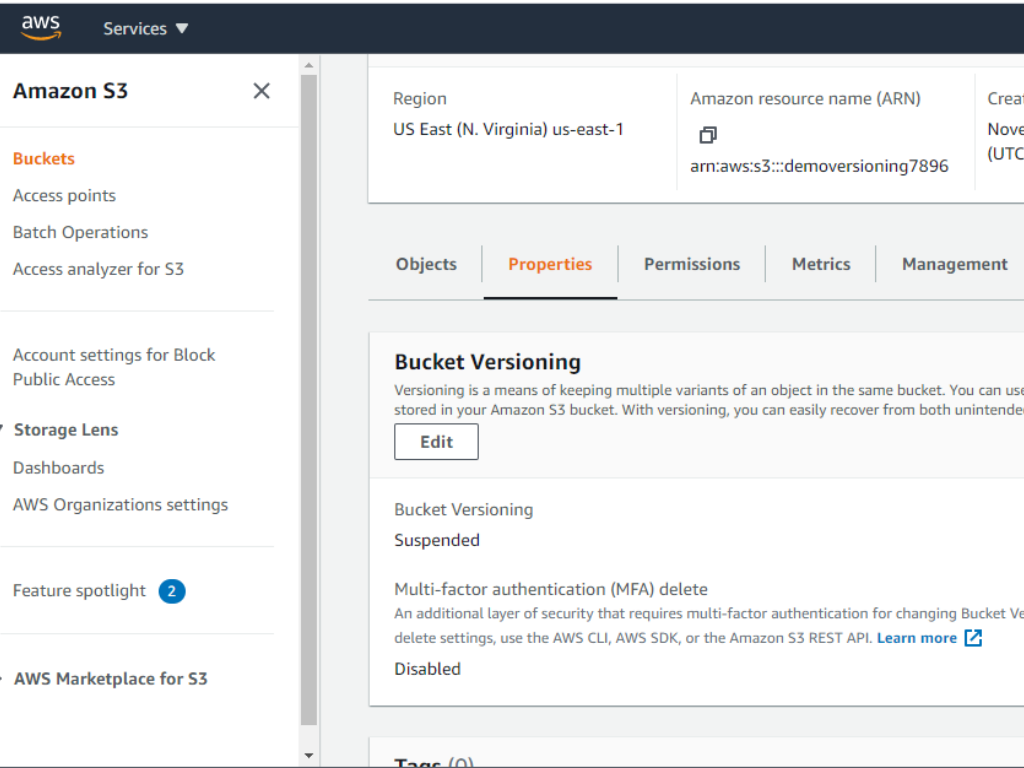The width and height of the screenshot is (1024, 768).
Task: Open the Learn more link
Action: (x=916, y=638)
